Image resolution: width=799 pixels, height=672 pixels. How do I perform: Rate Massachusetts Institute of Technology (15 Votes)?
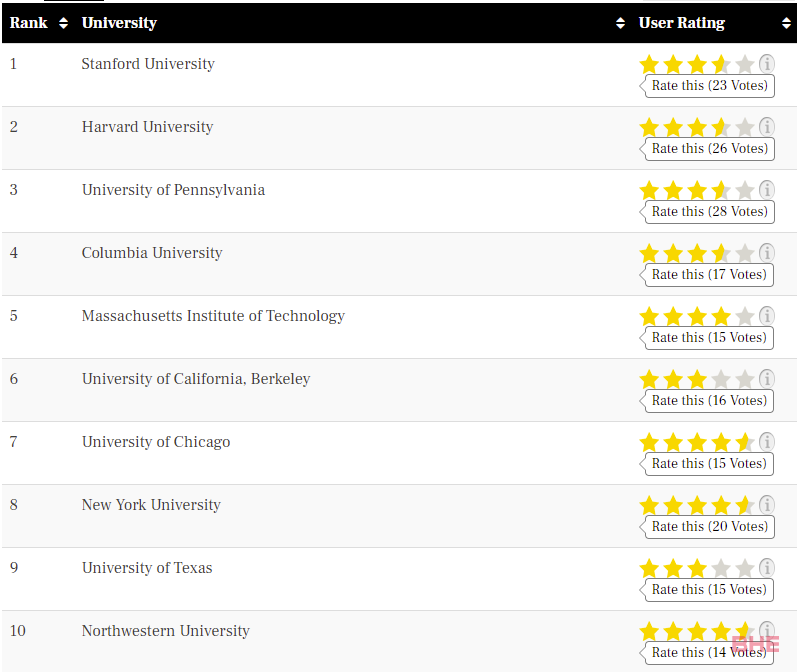coord(709,338)
